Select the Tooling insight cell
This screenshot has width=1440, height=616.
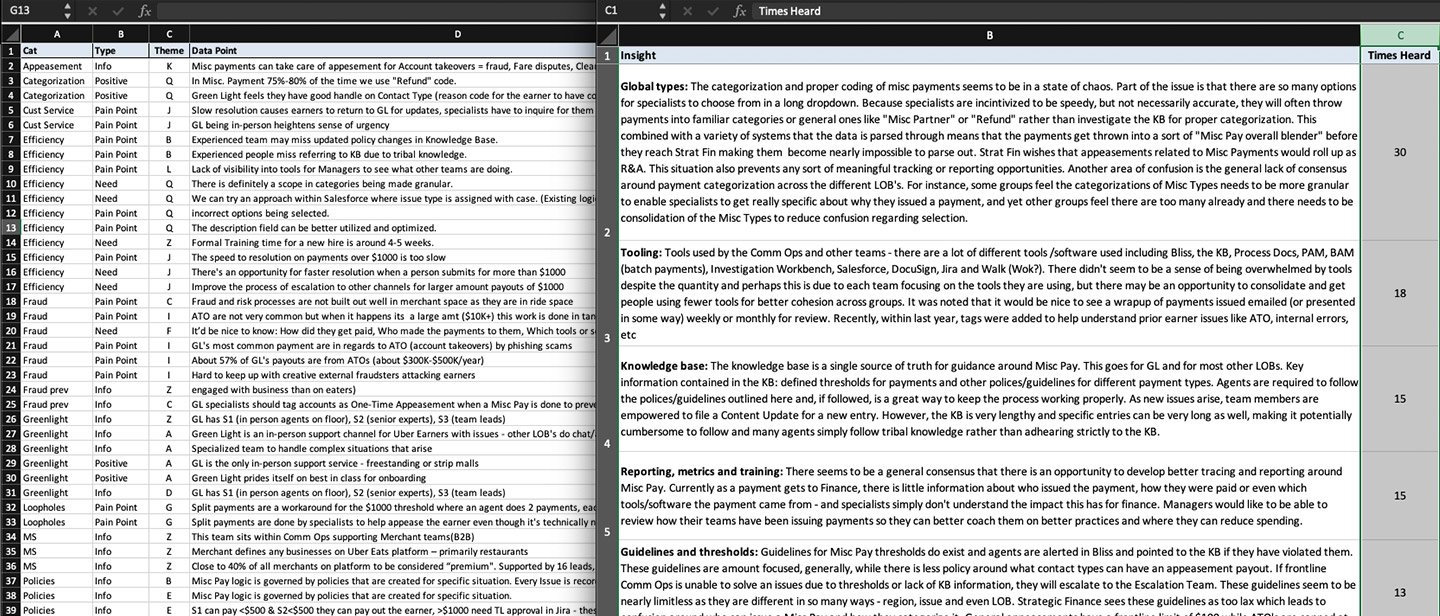(x=988, y=292)
